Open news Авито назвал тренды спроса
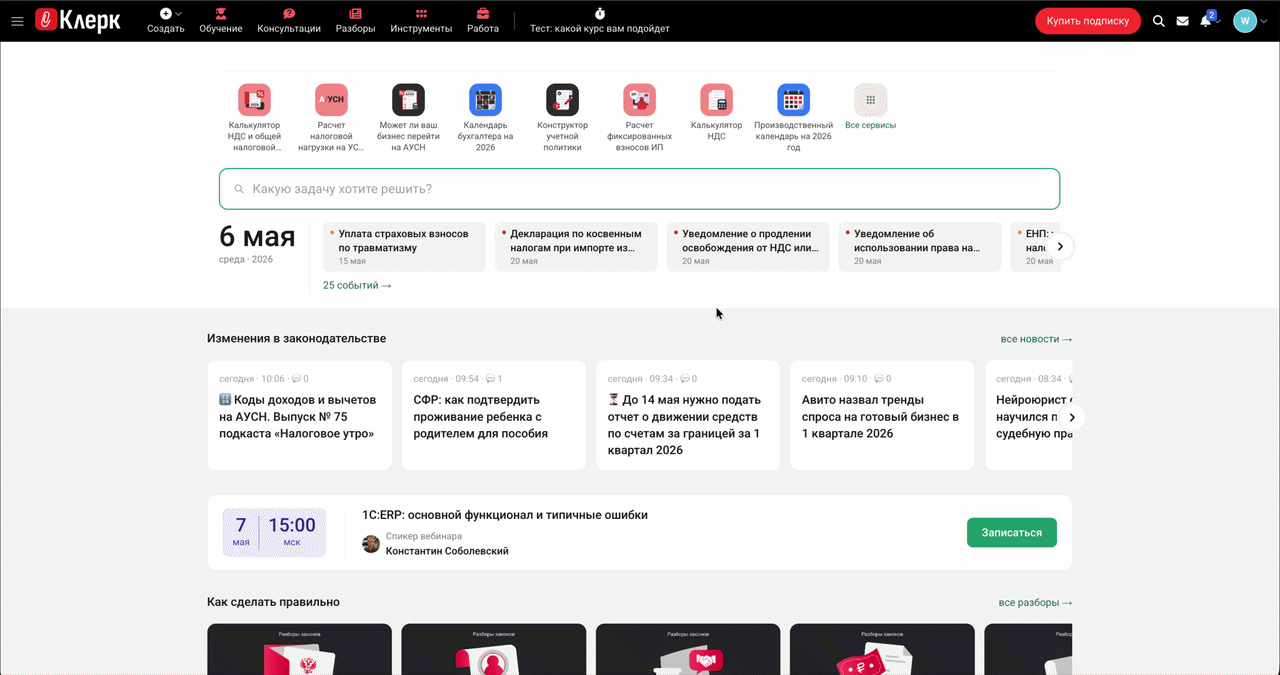Image resolution: width=1280 pixels, height=675 pixels. pos(881,416)
